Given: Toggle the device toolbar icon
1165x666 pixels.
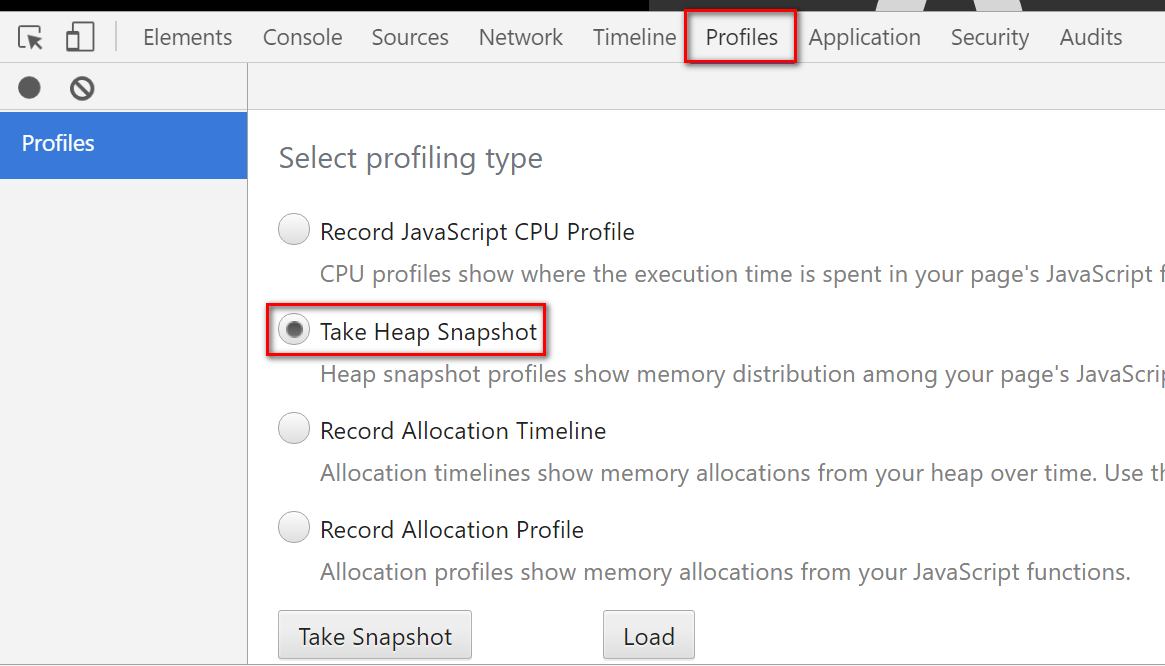Looking at the screenshot, I should pyautogui.click(x=80, y=38).
